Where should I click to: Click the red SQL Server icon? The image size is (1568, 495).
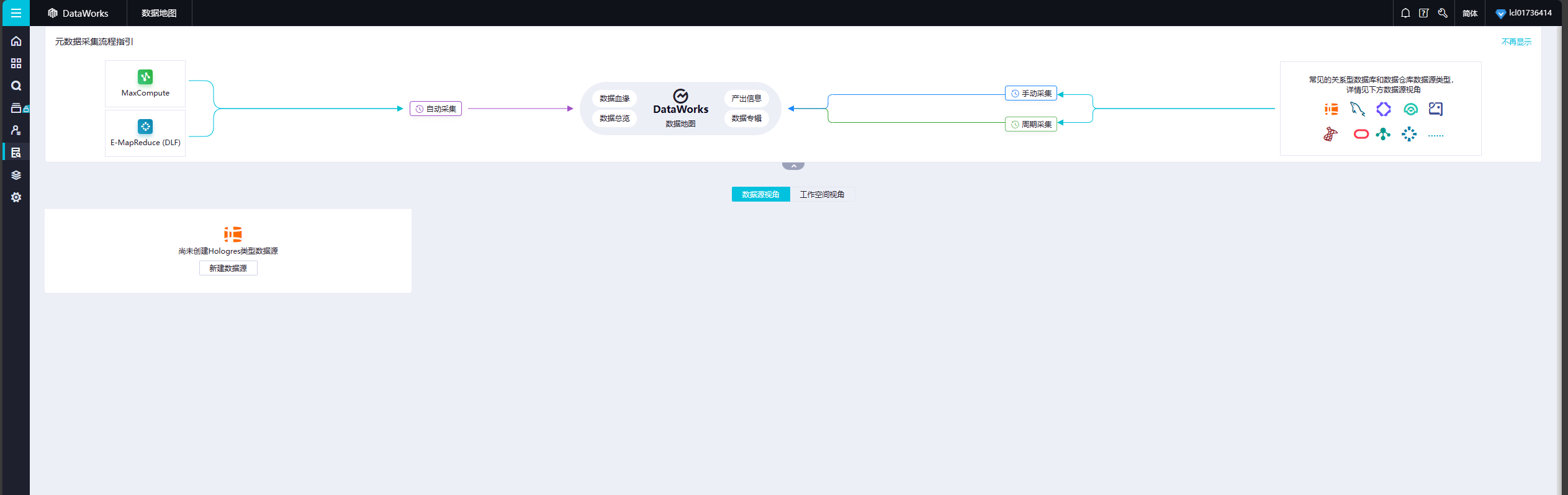1330,134
